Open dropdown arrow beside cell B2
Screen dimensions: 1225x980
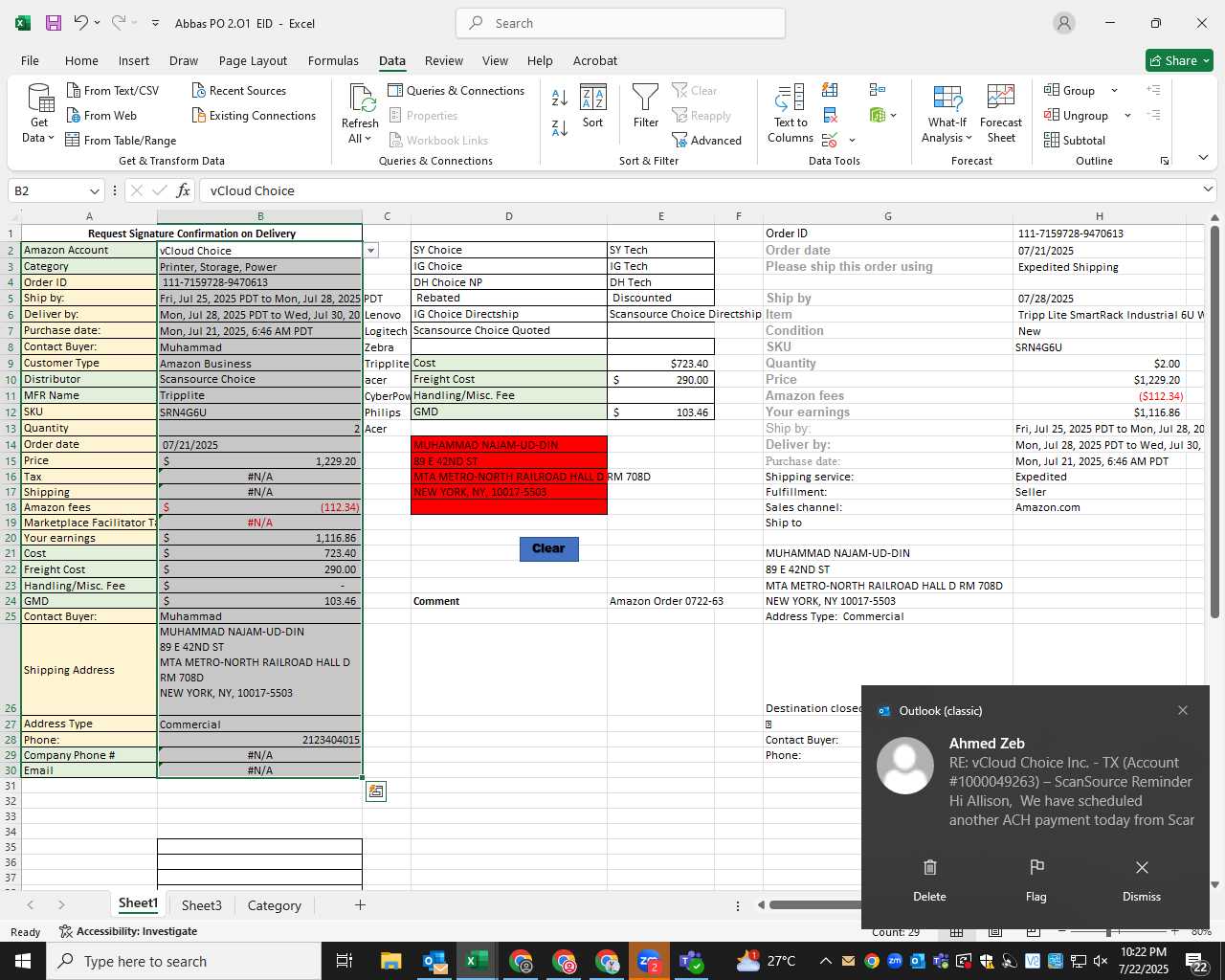pos(371,250)
